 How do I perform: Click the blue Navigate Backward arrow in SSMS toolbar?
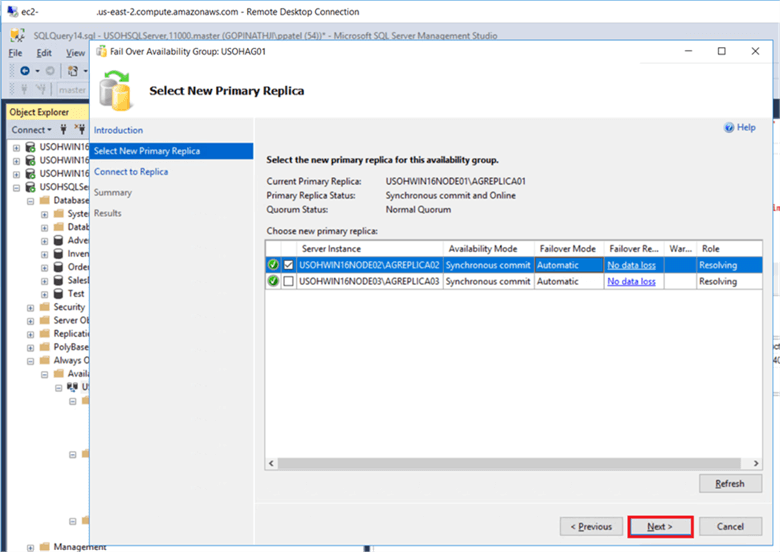pos(24,71)
